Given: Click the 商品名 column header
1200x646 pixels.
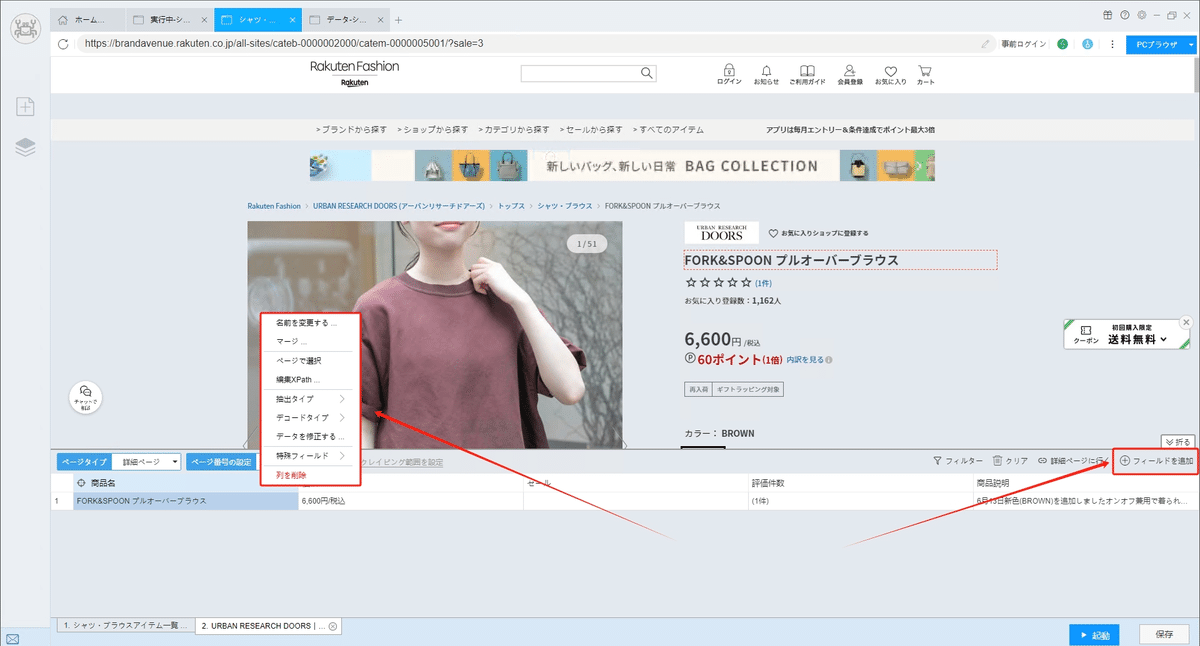Looking at the screenshot, I should tap(186, 483).
